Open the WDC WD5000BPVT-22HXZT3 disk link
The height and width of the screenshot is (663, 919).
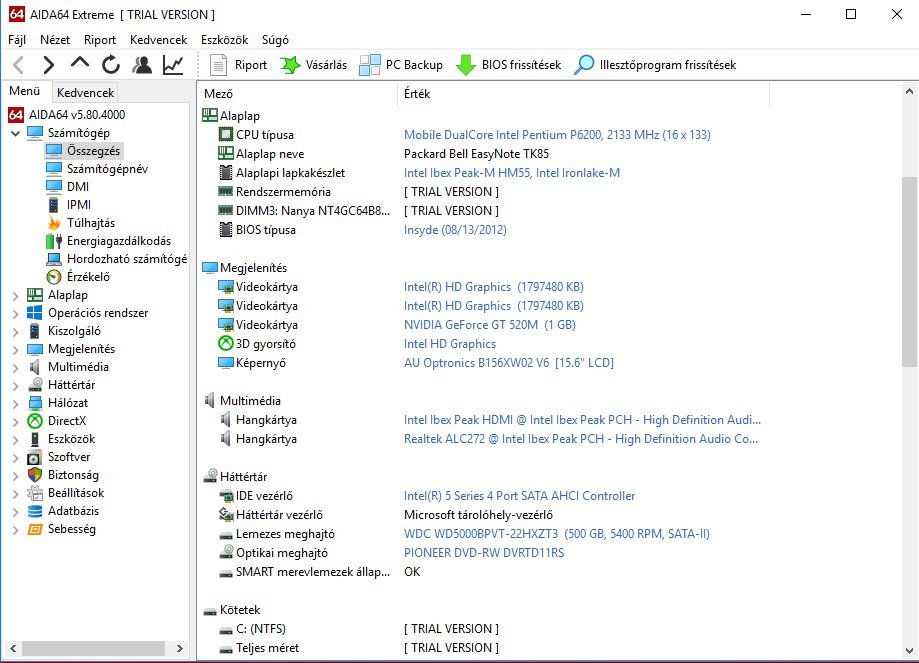click(x=557, y=534)
